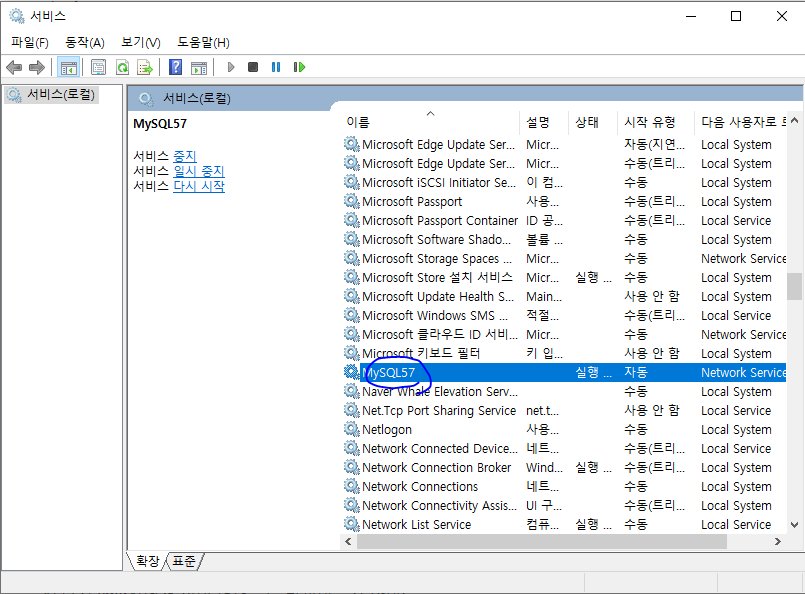Image resolution: width=805 pixels, height=594 pixels.
Task: Click the Forward arrow toolbar icon
Action: [37, 67]
